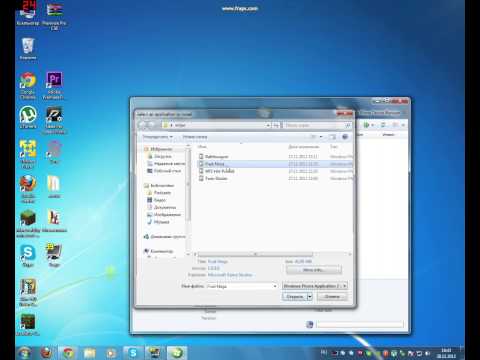The image size is (480, 360).
Task: Switch to Skype on the taskbar
Action: point(133,353)
